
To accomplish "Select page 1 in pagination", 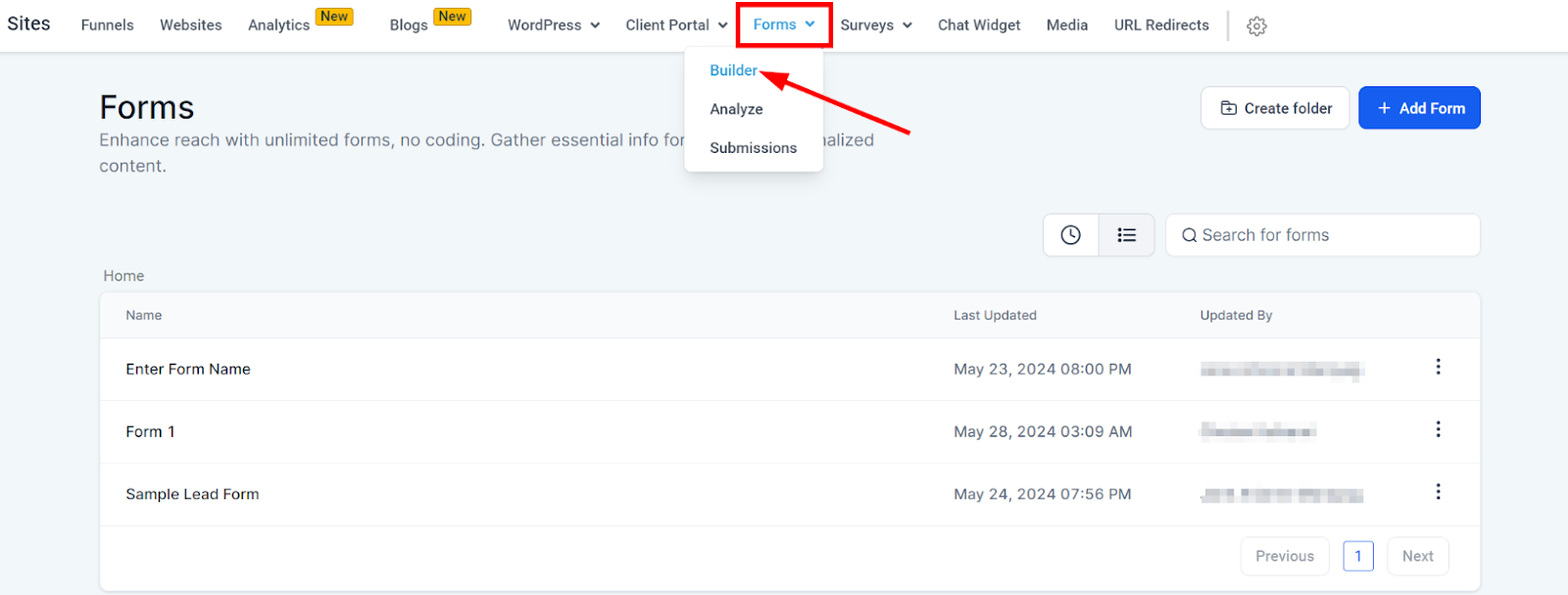I will (1358, 556).
